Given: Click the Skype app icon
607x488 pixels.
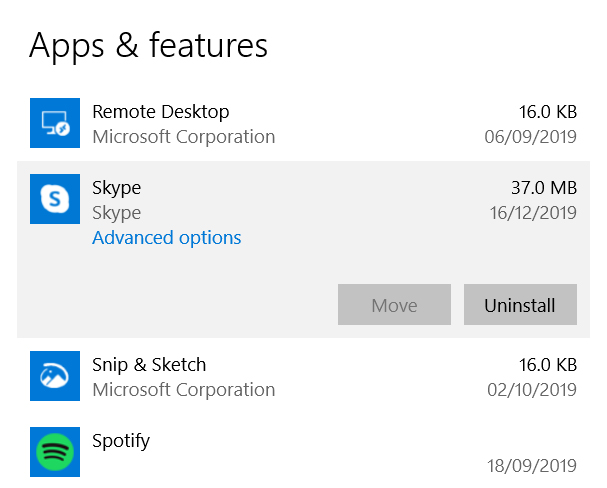Looking at the screenshot, I should click(x=55, y=199).
